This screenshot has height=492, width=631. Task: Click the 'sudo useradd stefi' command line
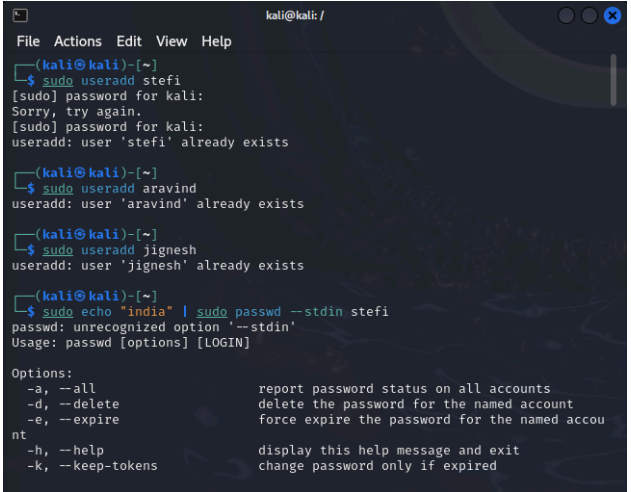pyautogui.click(x=111, y=81)
